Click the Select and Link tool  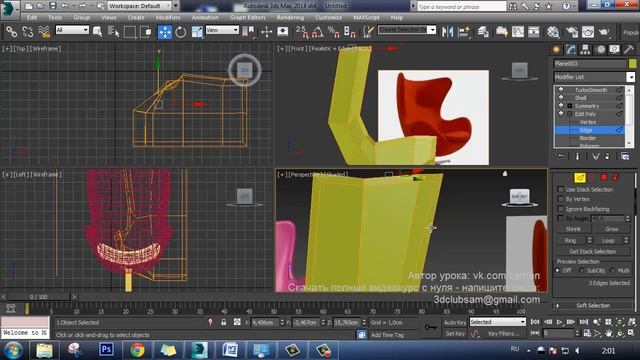point(11,31)
